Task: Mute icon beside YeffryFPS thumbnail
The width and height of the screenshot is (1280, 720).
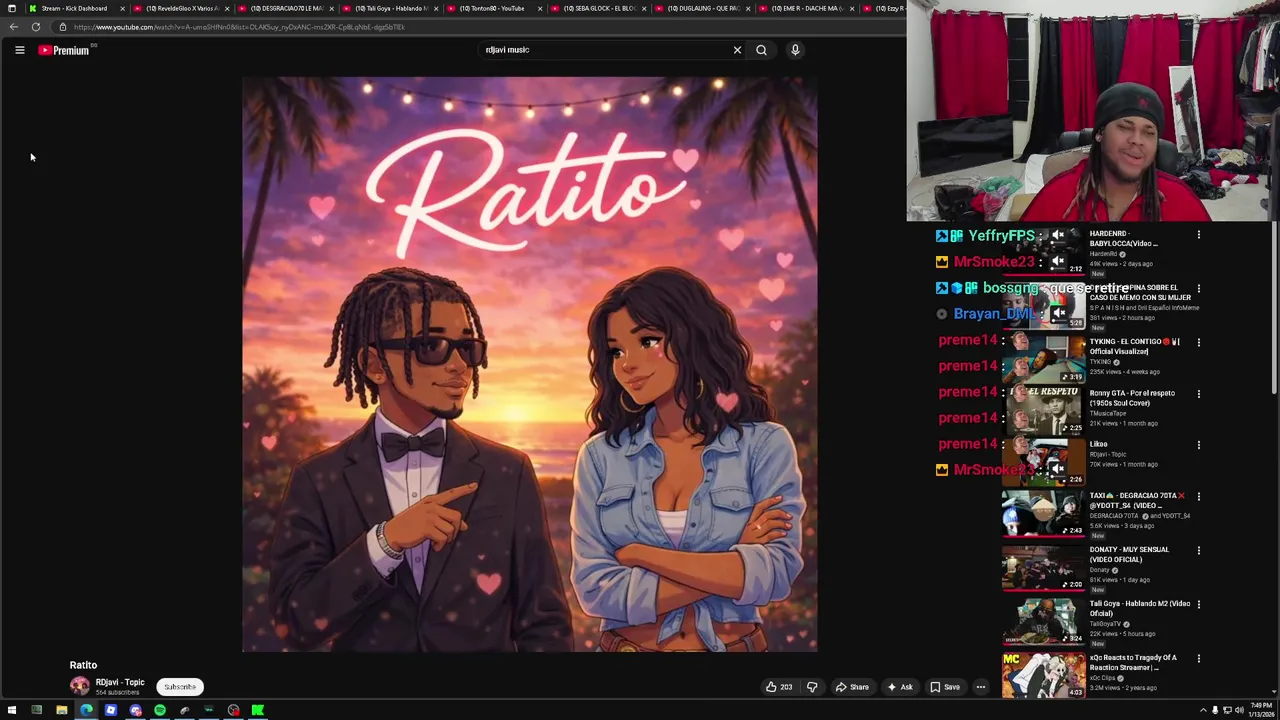Action: [1058, 236]
